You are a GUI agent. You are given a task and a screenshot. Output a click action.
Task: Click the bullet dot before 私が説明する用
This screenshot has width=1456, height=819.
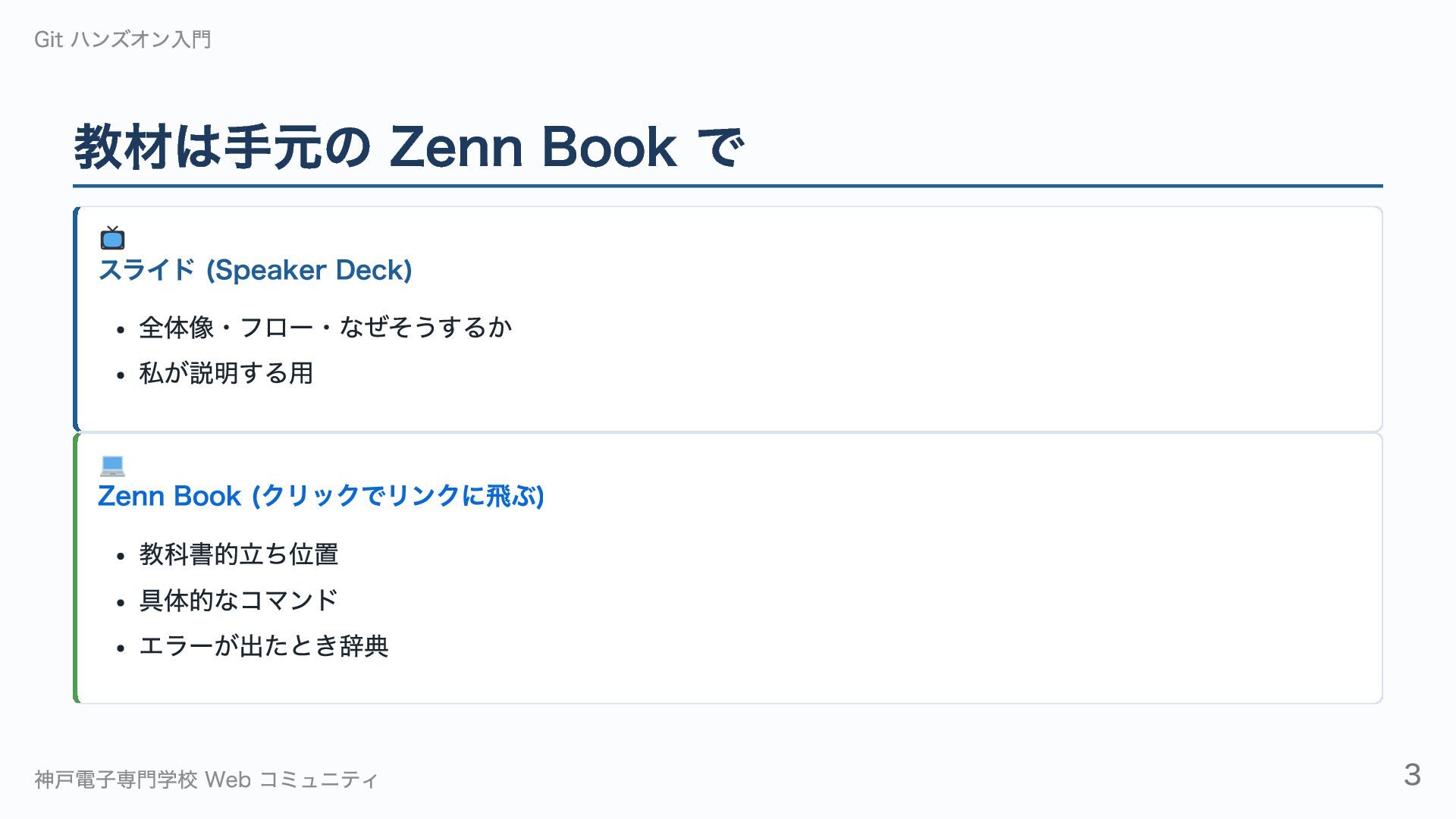pyautogui.click(x=121, y=375)
